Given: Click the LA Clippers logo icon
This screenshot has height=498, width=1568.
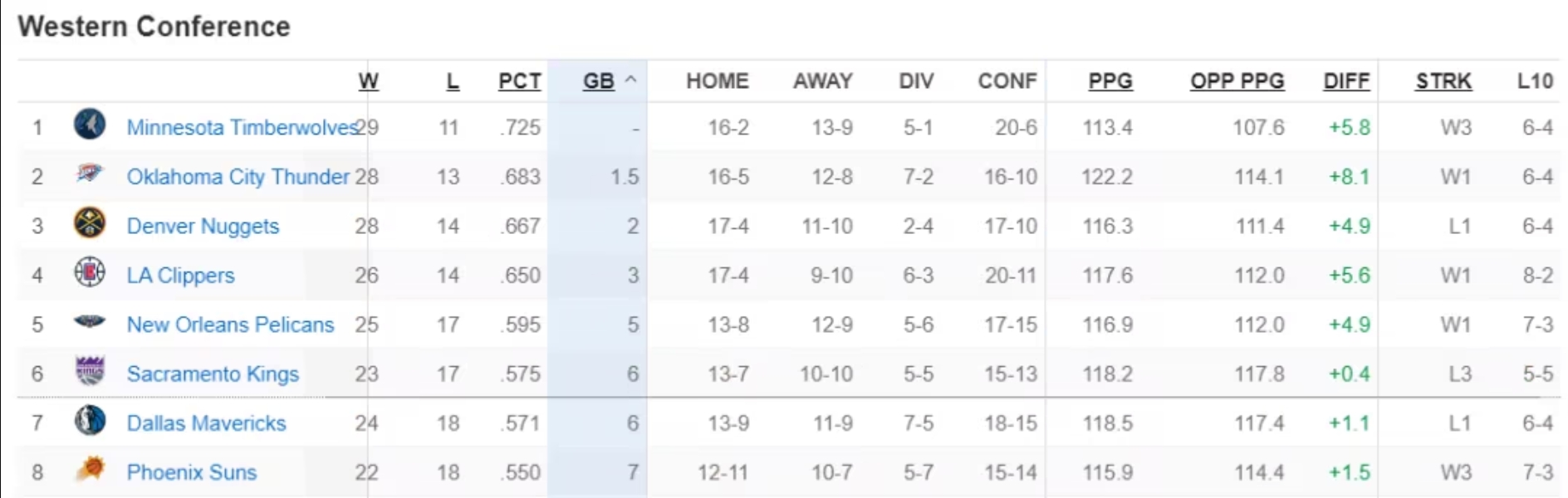Looking at the screenshot, I should point(90,272).
